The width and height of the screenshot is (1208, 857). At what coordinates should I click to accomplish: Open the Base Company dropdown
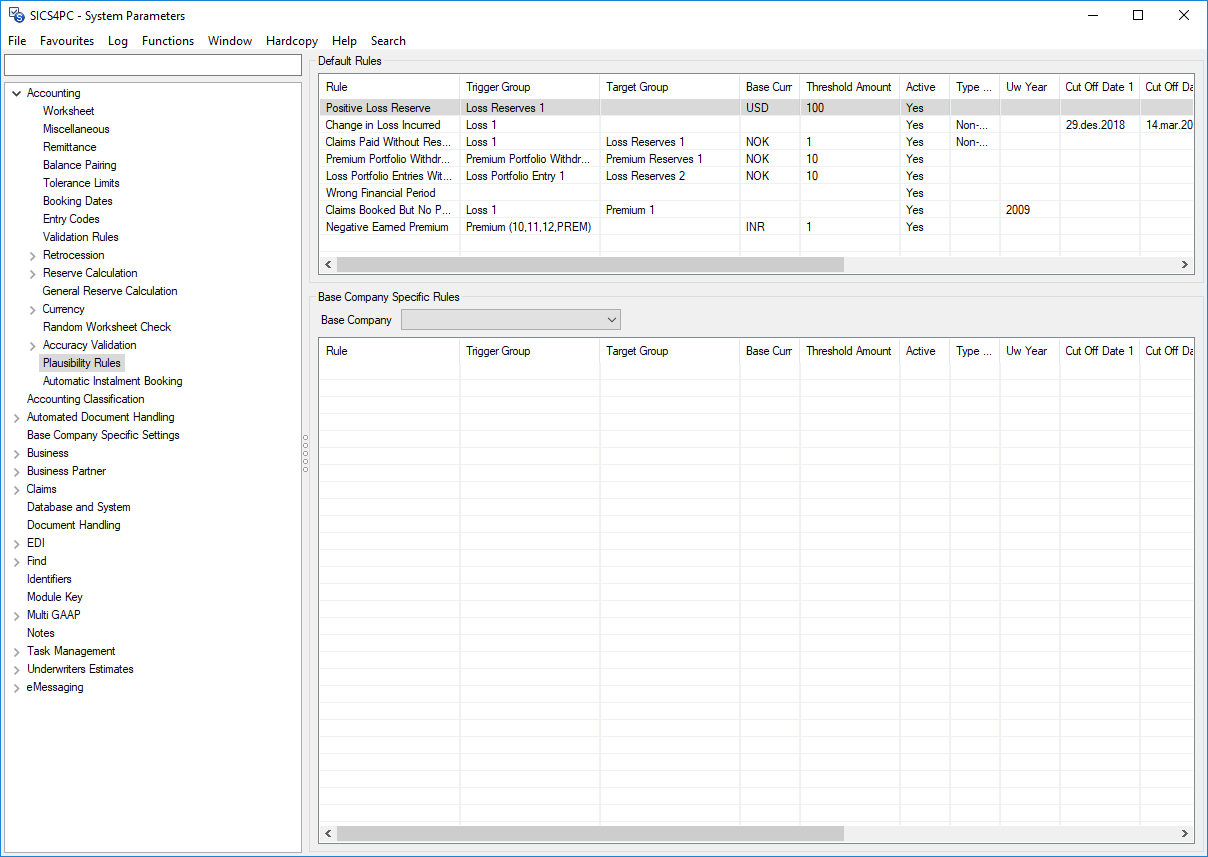coord(613,319)
